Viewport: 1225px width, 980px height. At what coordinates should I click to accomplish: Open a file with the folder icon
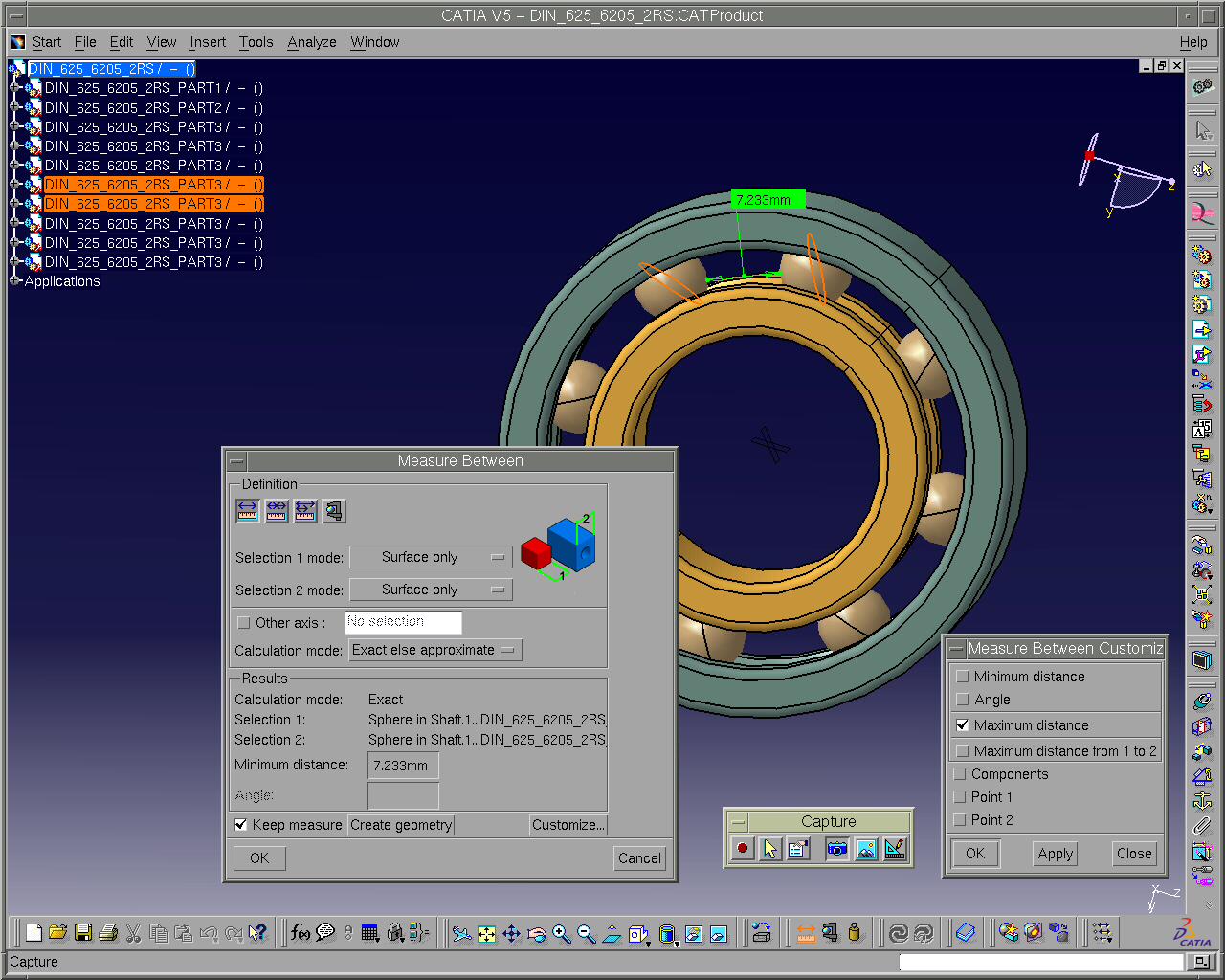pyautogui.click(x=58, y=932)
